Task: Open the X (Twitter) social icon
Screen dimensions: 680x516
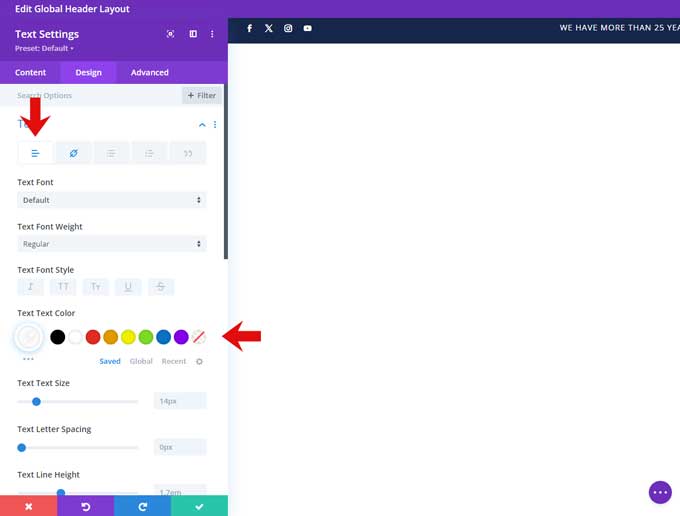Action: pos(269,28)
